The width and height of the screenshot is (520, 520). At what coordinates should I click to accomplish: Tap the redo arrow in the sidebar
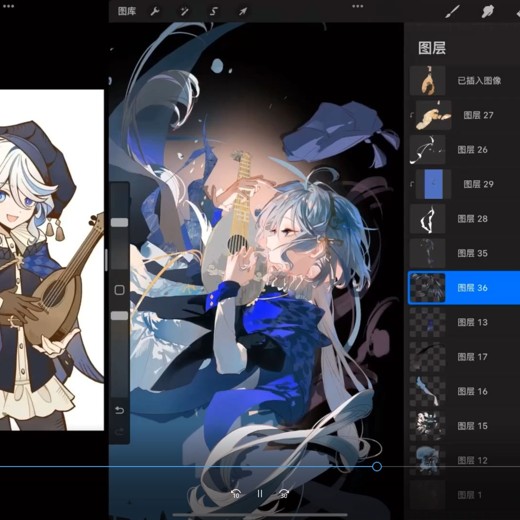point(119,433)
